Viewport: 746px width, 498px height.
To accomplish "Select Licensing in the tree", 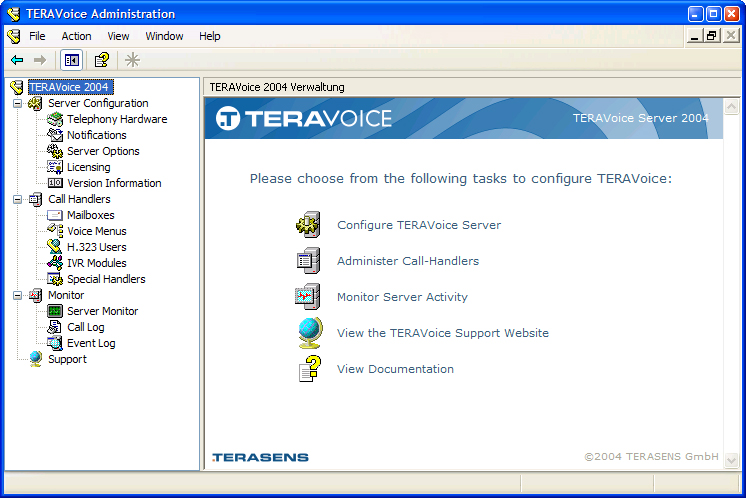I will pos(88,167).
